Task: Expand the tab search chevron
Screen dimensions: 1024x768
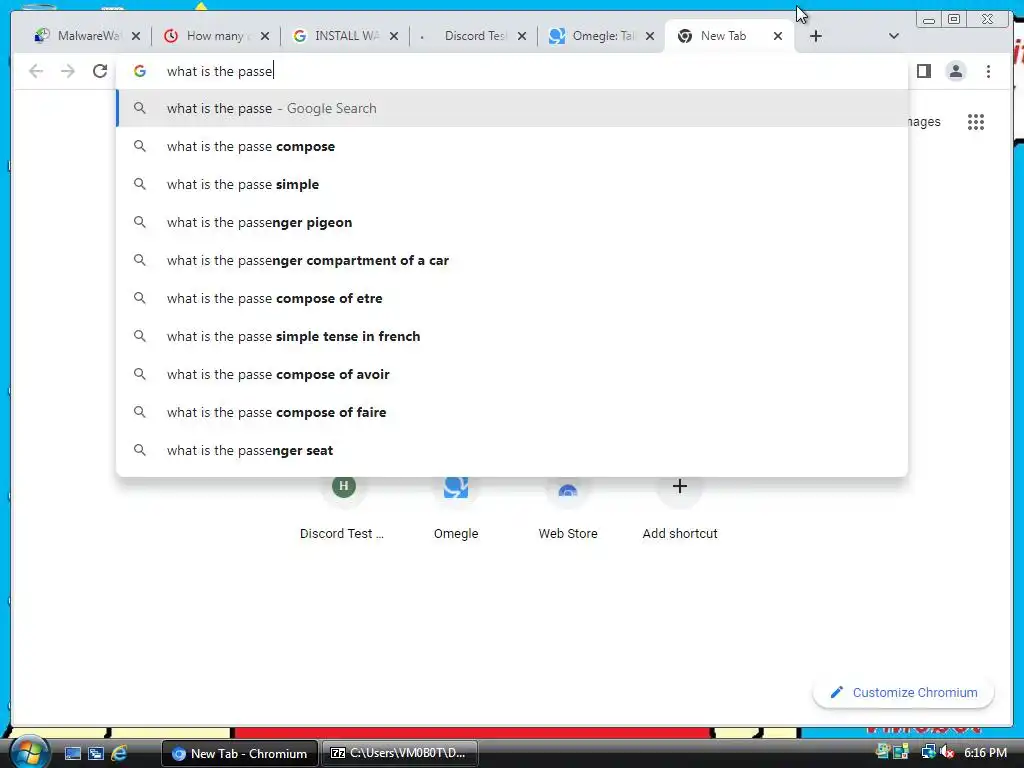Action: pos(894,37)
